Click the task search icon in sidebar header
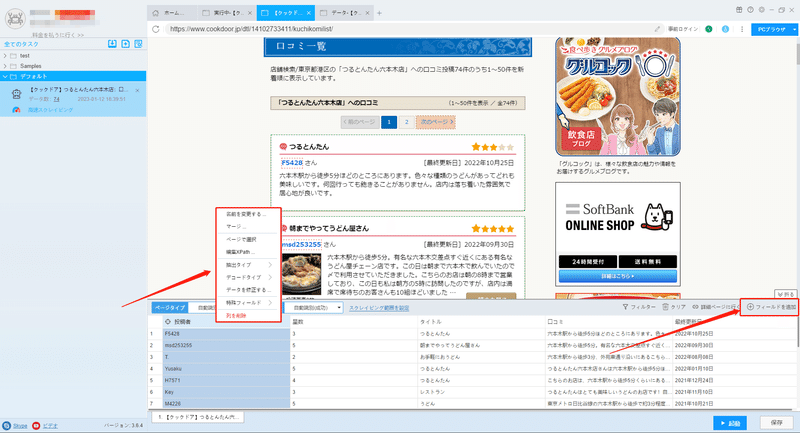 (x=138, y=44)
